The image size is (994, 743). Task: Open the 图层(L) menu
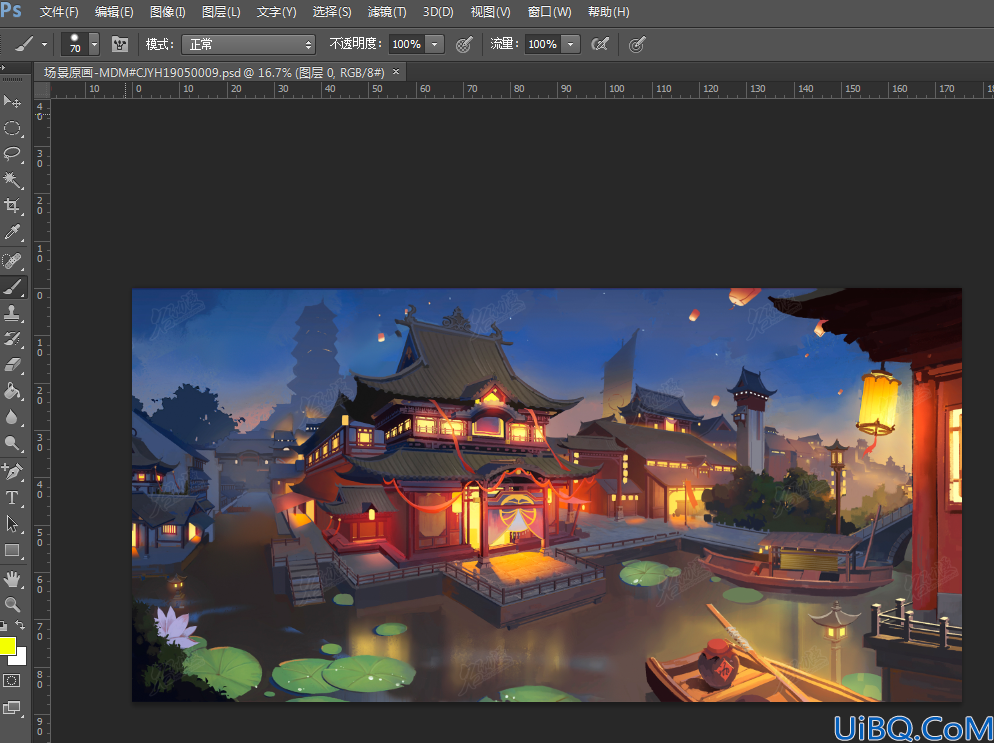221,11
